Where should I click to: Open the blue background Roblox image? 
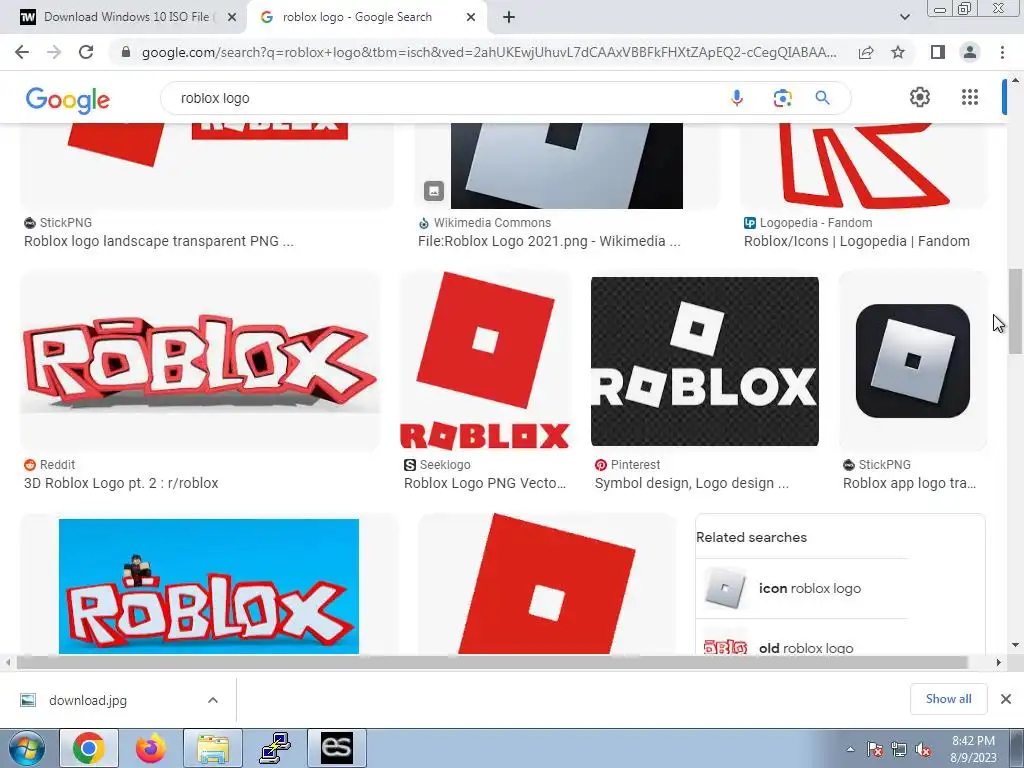209,586
